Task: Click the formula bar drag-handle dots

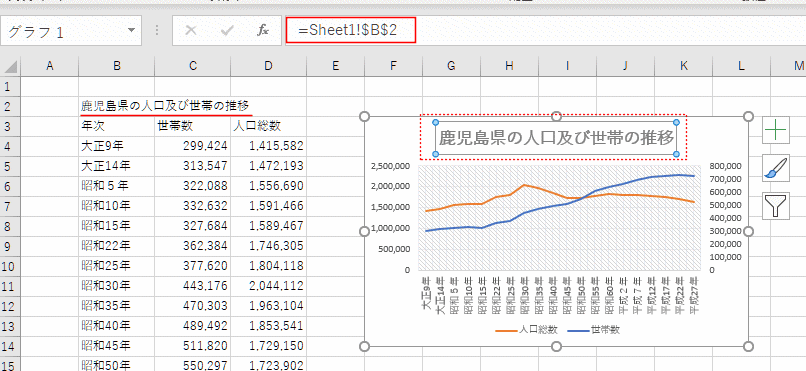Action: tap(157, 31)
